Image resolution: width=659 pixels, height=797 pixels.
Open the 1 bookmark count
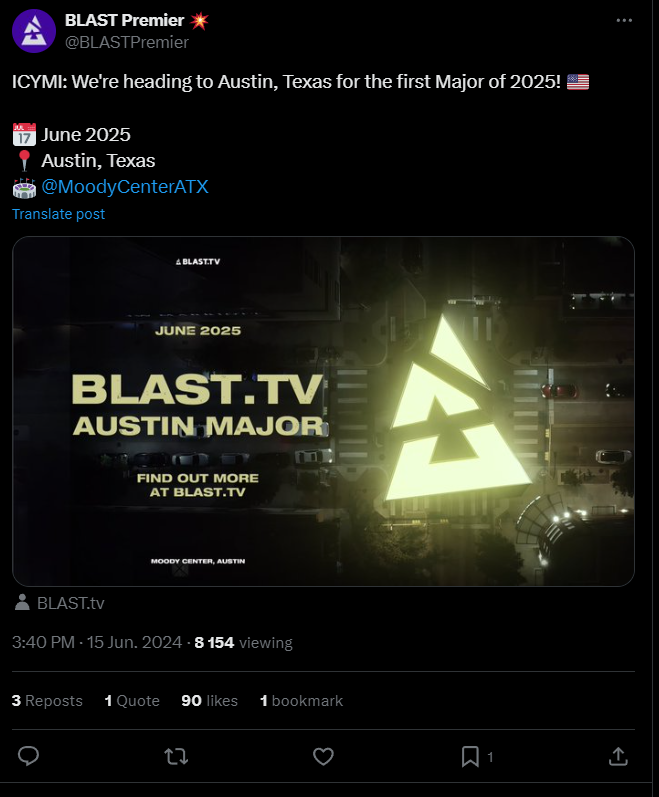click(x=301, y=700)
